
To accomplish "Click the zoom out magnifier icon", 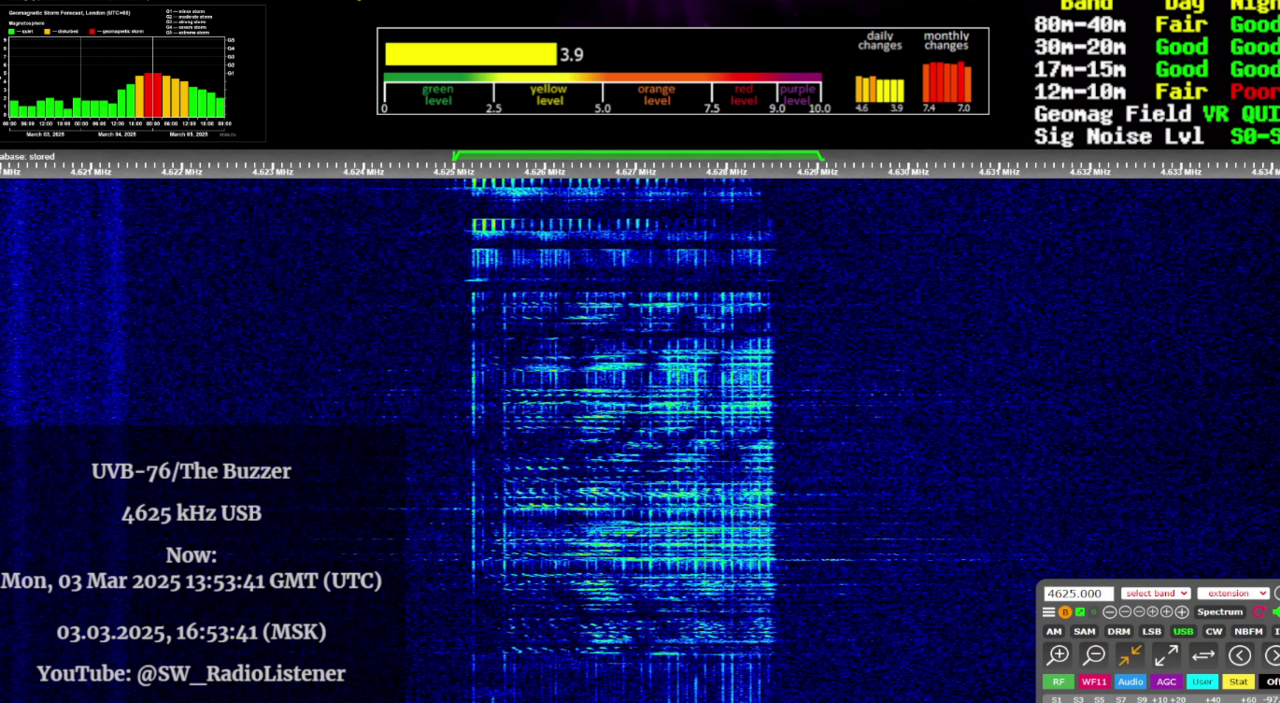I will tap(1094, 656).
